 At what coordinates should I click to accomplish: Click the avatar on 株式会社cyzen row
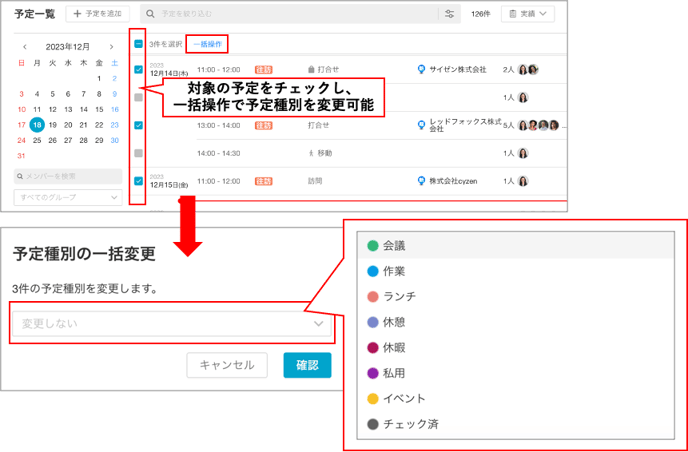tap(523, 181)
